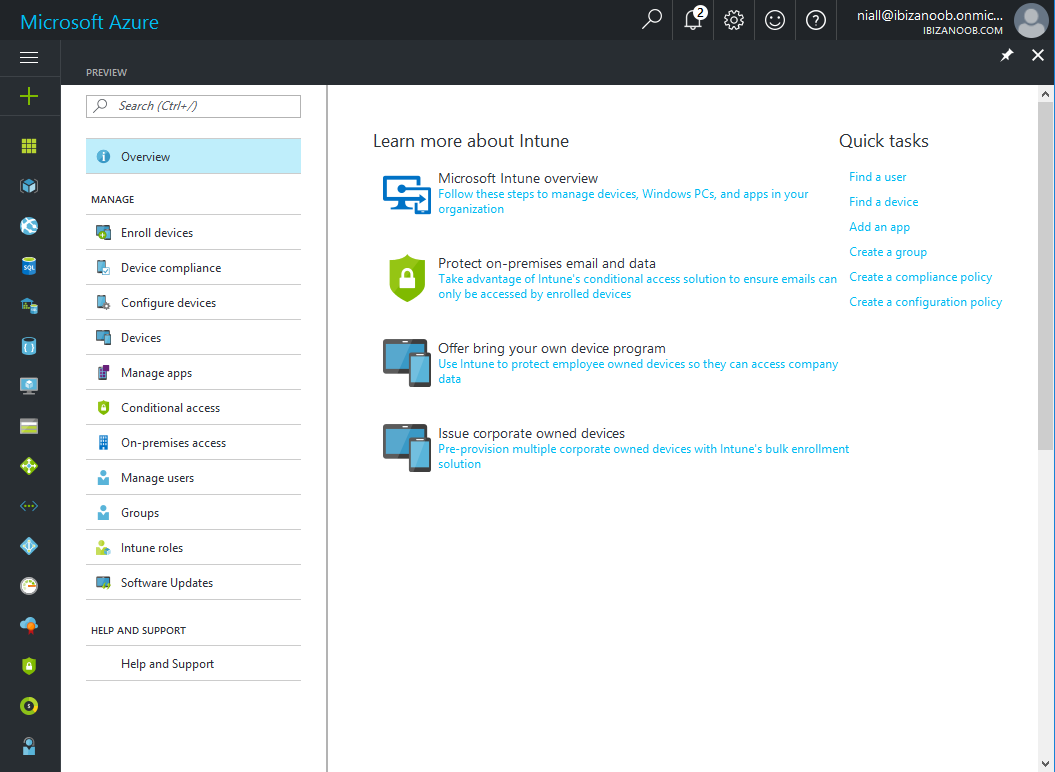This screenshot has width=1055, height=772.
Task: Open Configure devices menu item
Action: (x=193, y=302)
